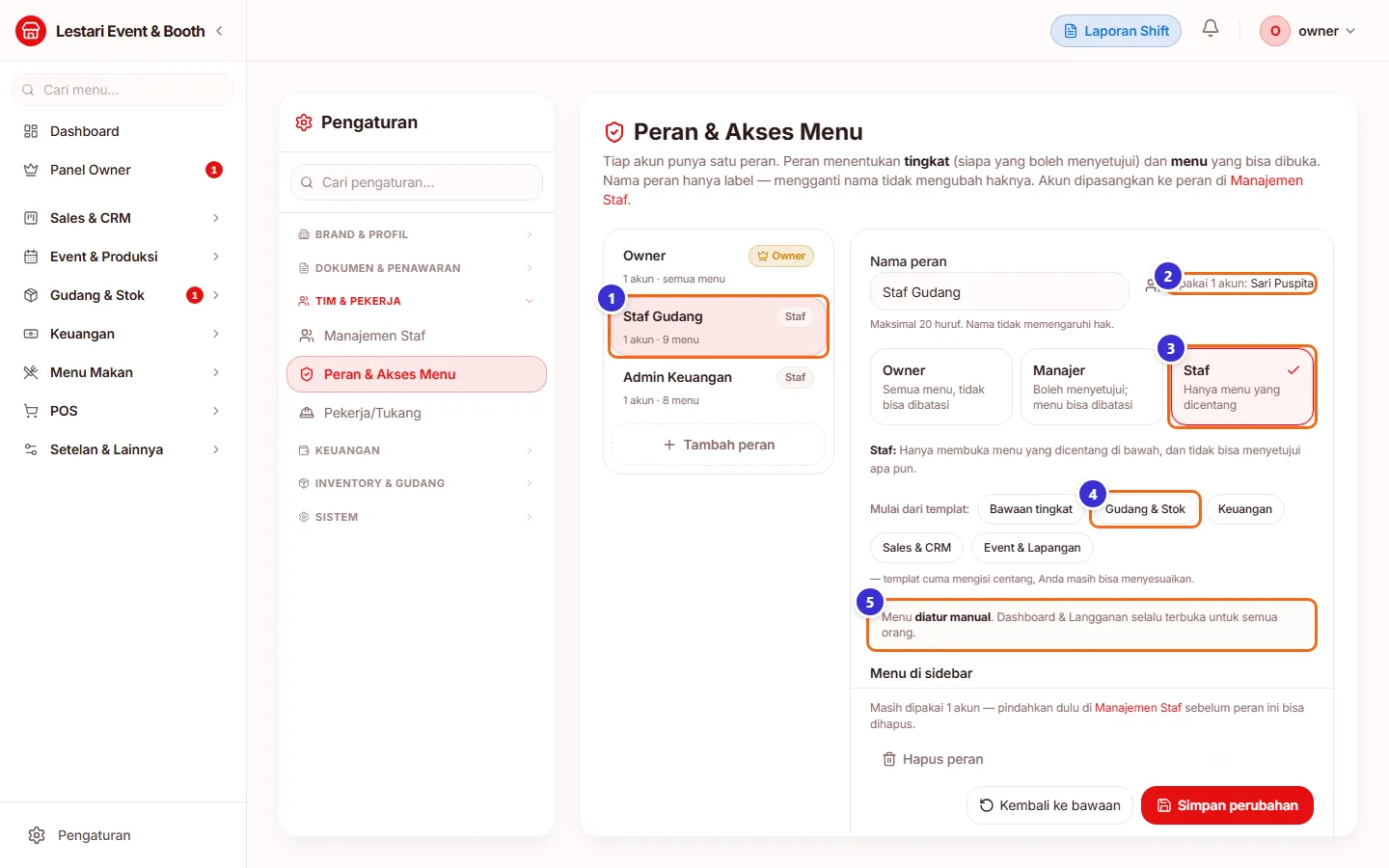
Task: Click the POS shopping cart icon
Action: 31,411
